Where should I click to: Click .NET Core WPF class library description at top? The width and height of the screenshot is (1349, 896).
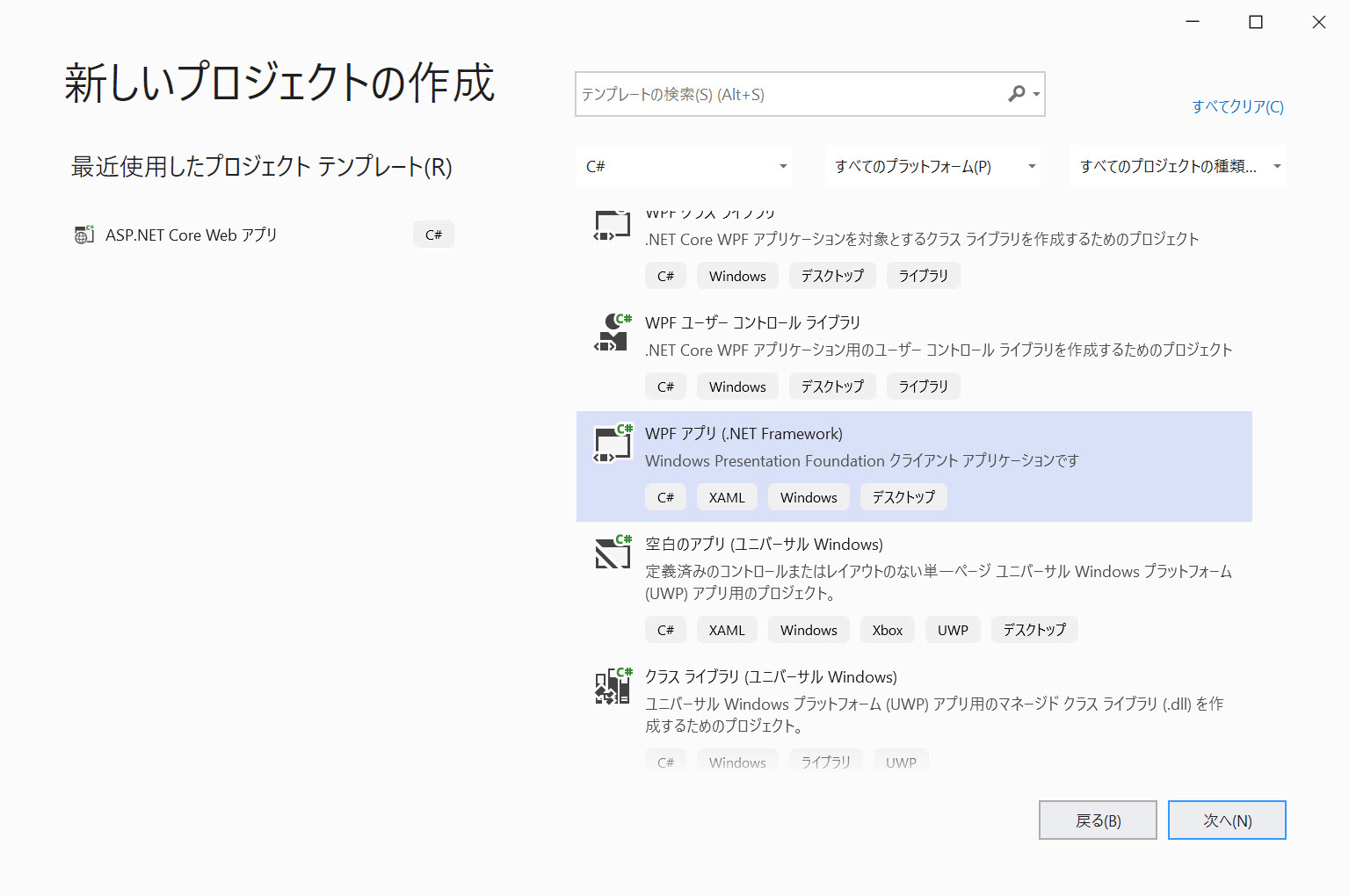(x=922, y=239)
